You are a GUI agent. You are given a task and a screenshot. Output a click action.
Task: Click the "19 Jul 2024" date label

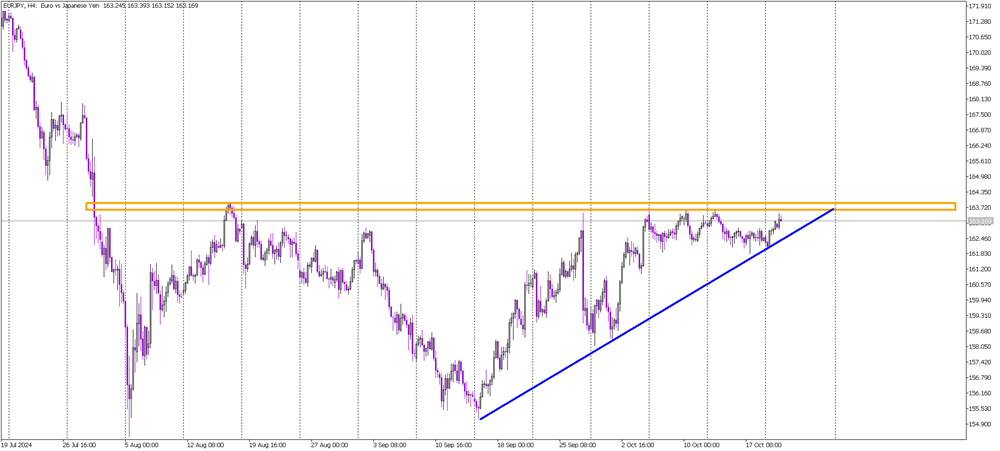click(15, 445)
